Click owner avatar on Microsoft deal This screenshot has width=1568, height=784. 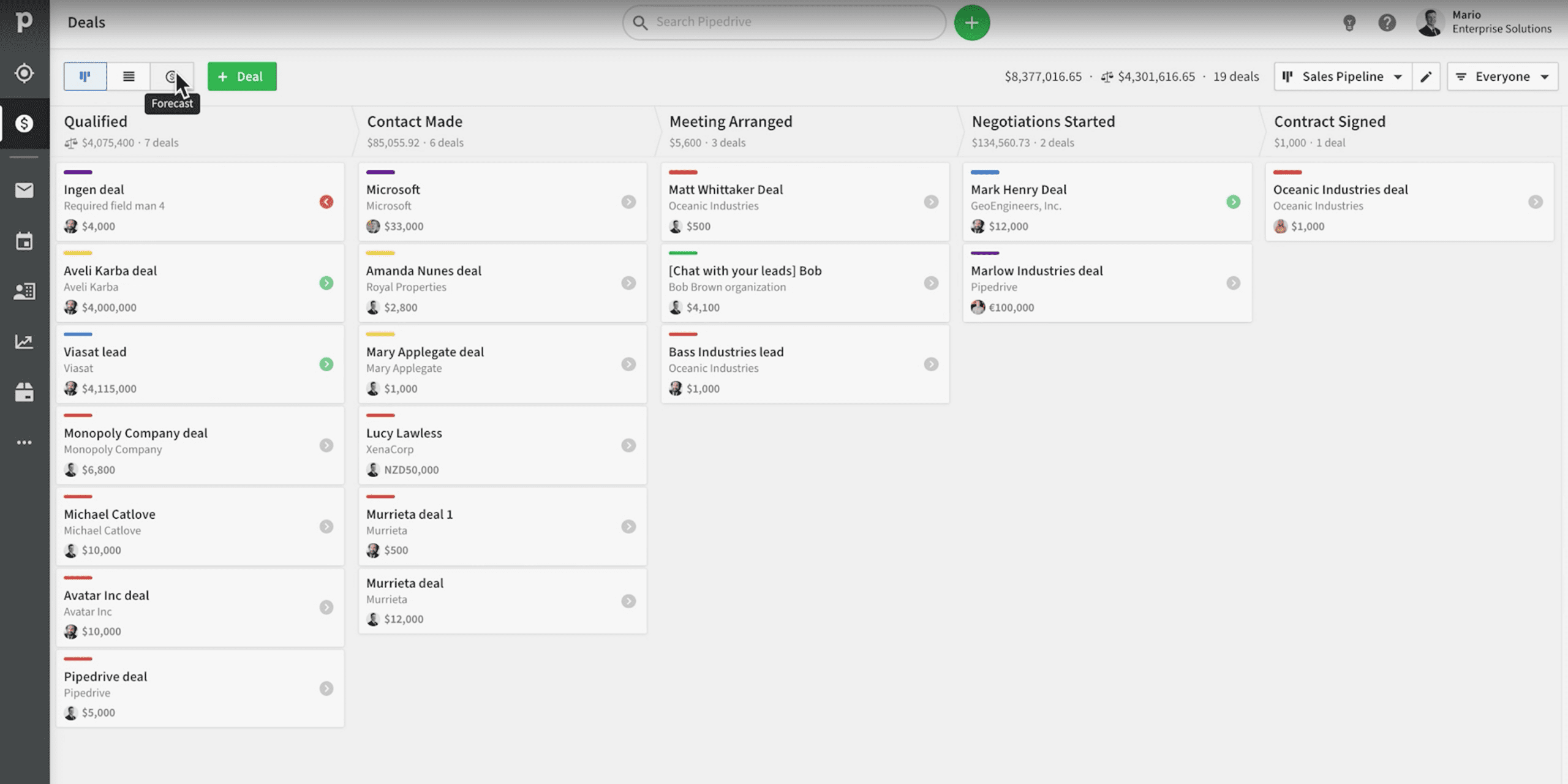pyautogui.click(x=373, y=227)
